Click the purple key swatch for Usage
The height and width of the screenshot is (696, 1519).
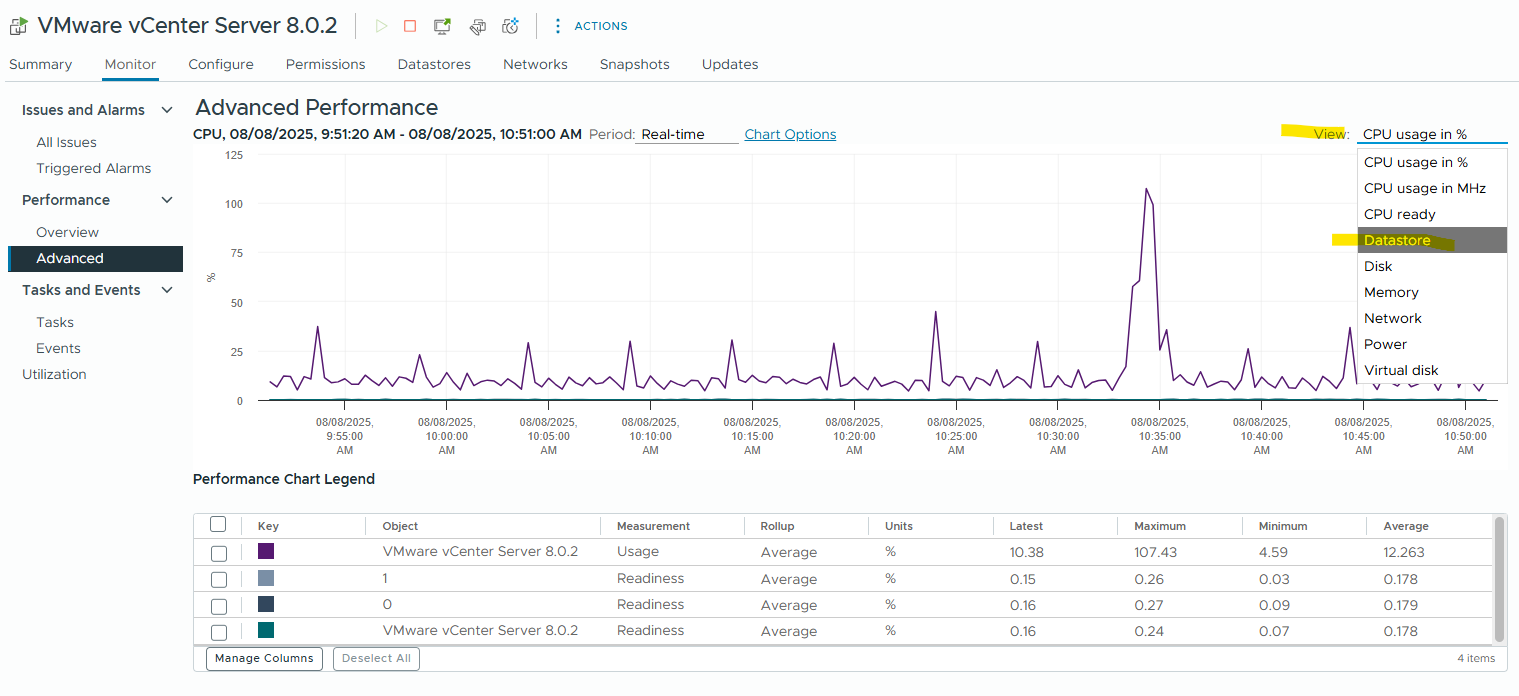[266, 551]
